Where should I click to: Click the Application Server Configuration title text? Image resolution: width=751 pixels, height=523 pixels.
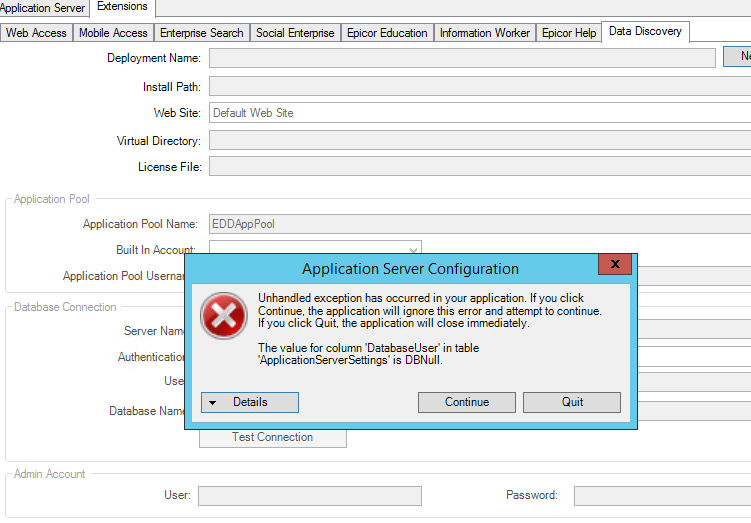[x=410, y=269]
